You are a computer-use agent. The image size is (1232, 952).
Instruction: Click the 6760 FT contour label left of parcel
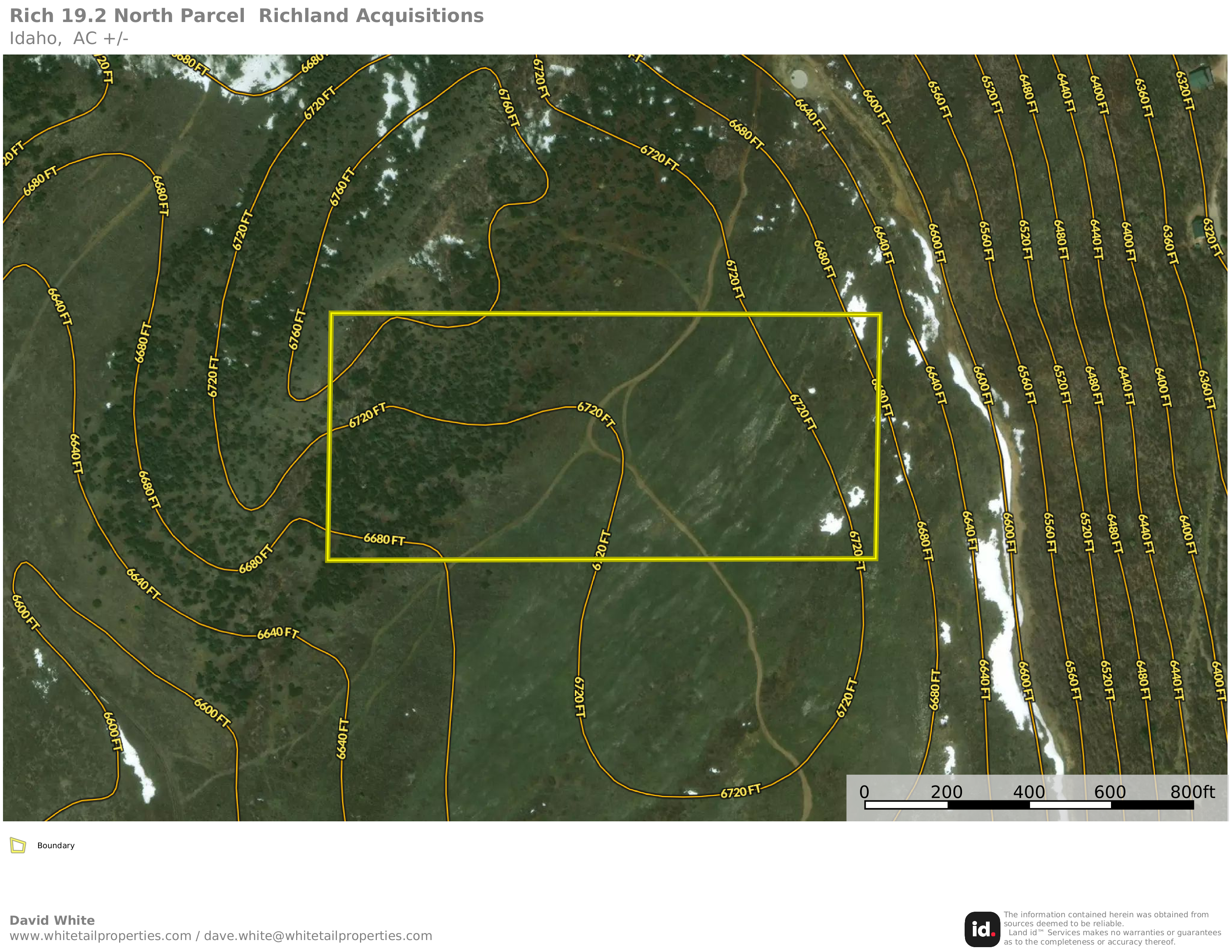tap(297, 329)
